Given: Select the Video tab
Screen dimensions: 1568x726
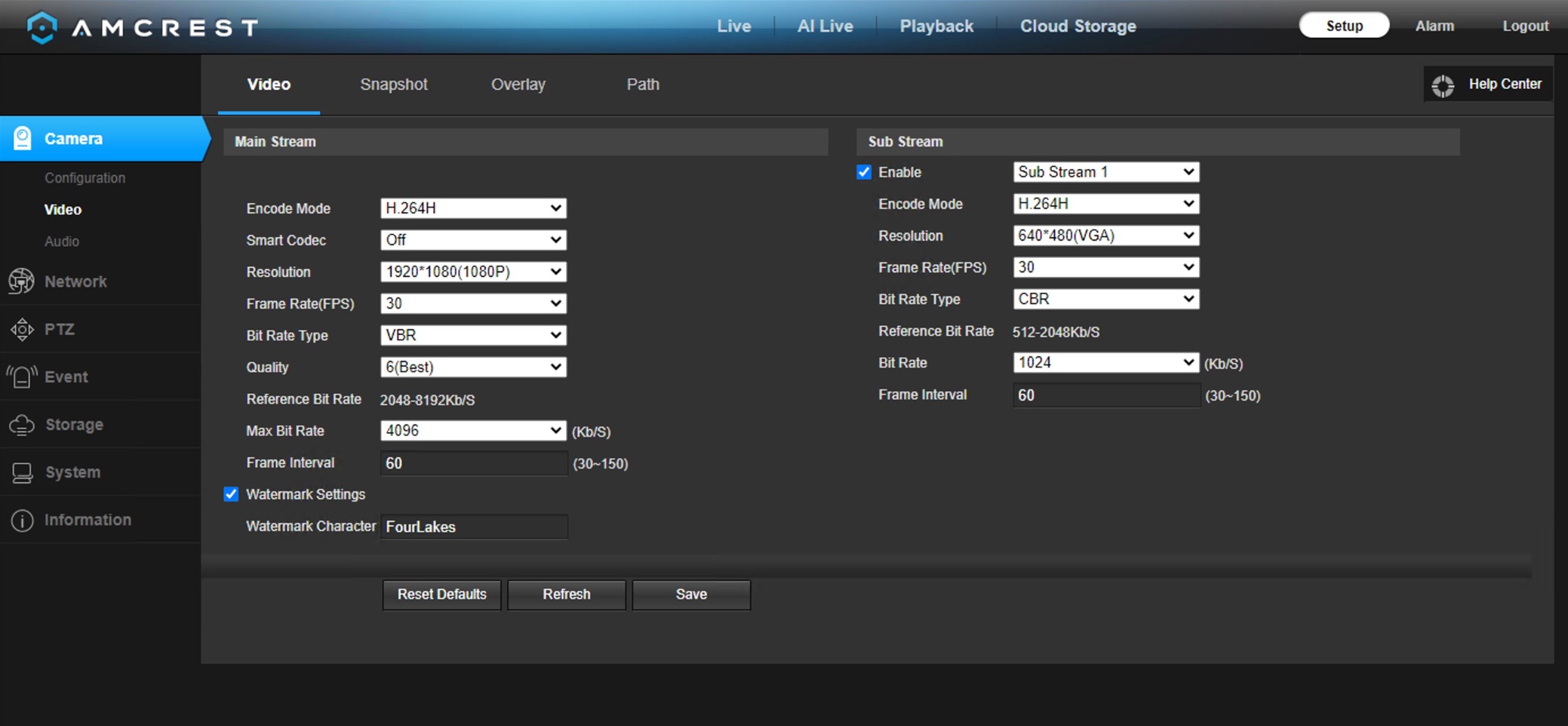Looking at the screenshot, I should click(x=269, y=85).
